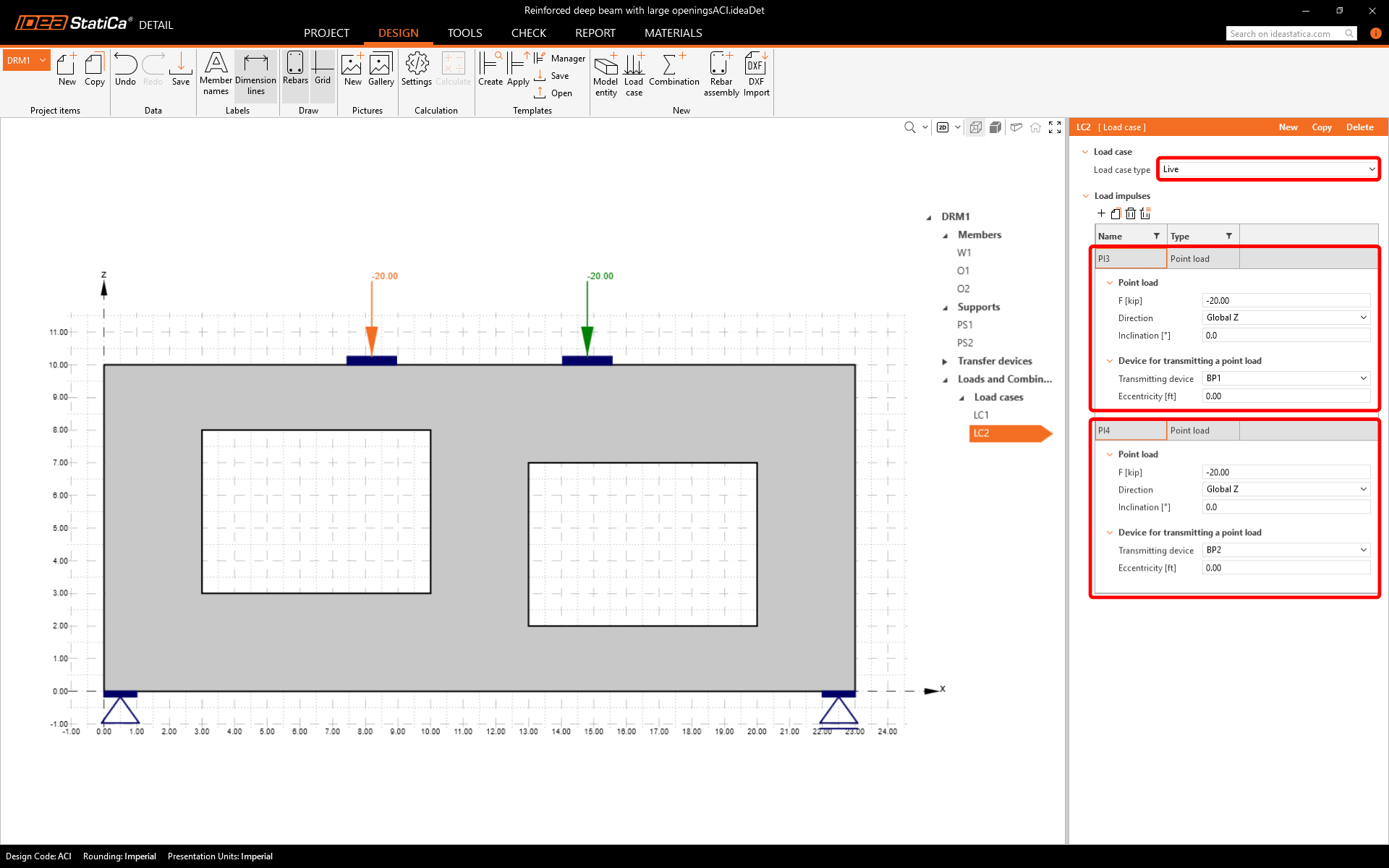Add a new load impulse with plus icon

1101,213
